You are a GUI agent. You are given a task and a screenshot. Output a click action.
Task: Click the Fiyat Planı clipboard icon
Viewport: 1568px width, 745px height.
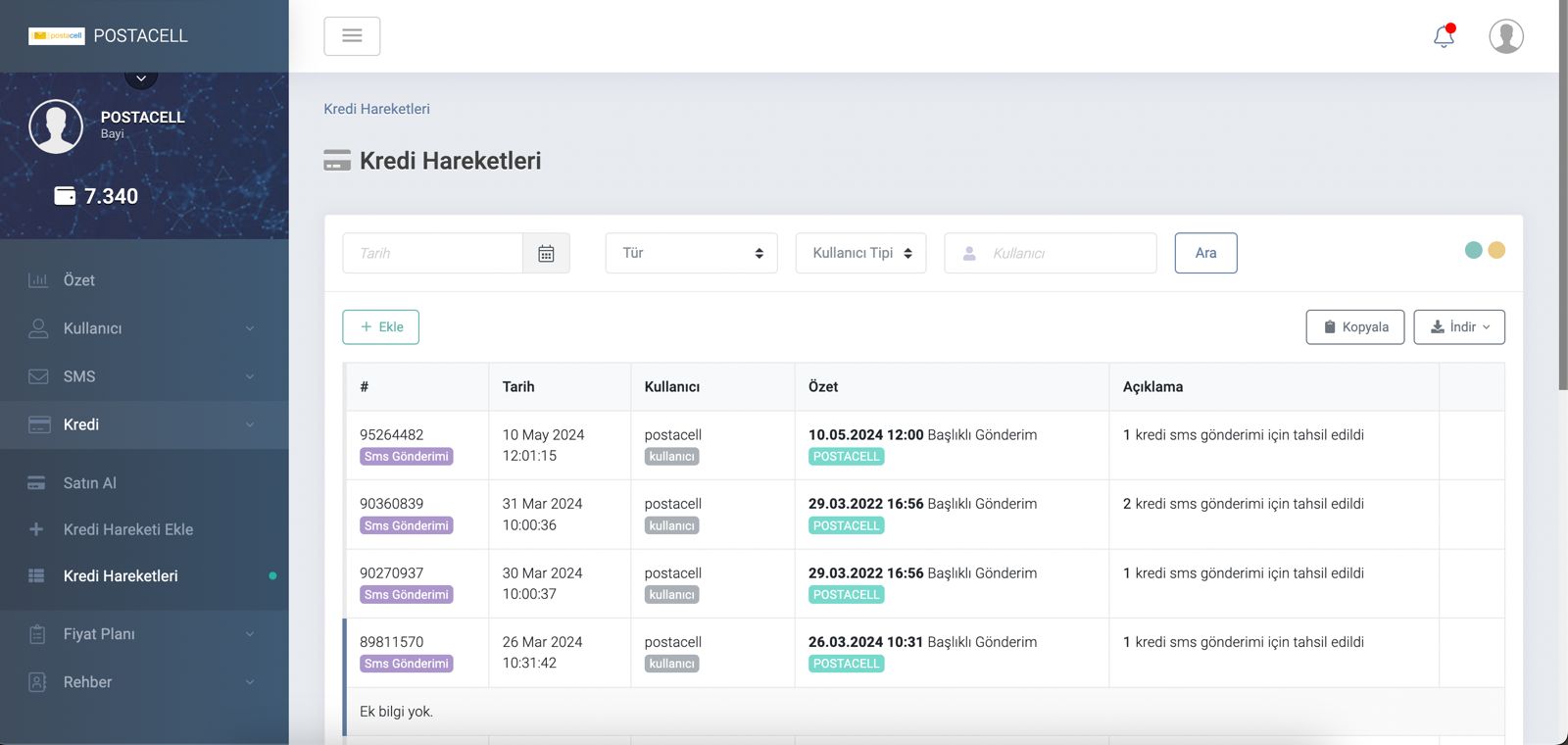[37, 634]
